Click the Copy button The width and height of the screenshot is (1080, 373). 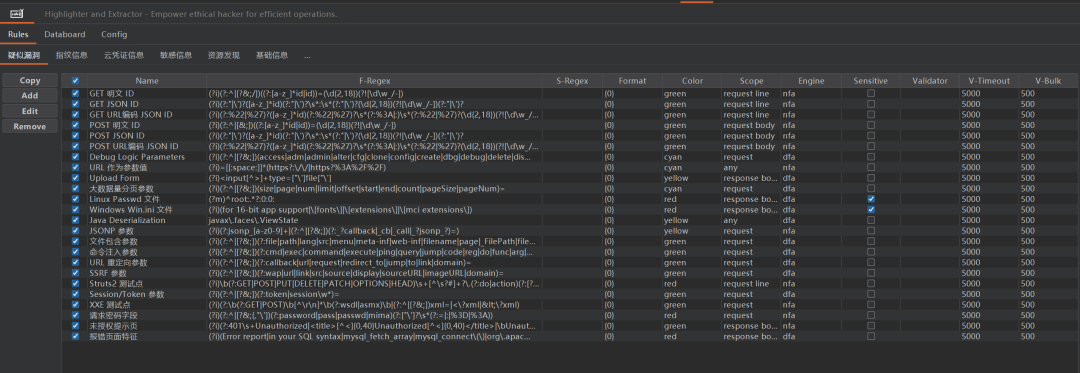[x=30, y=81]
